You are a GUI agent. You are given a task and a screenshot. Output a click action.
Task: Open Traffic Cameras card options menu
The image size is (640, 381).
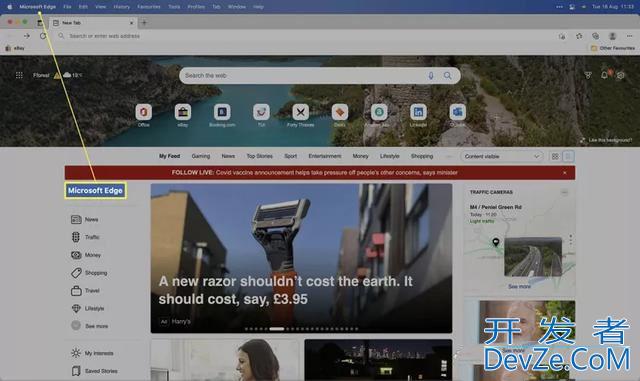[564, 192]
